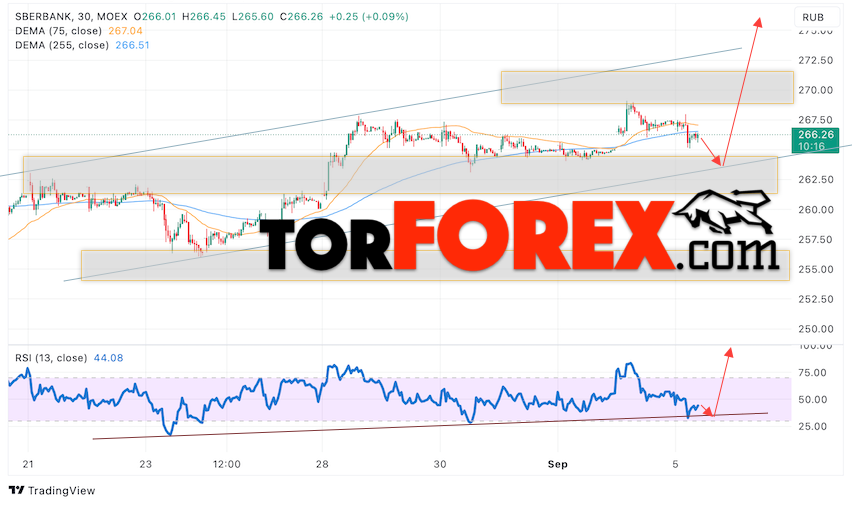Click the DEMA 255 value 266.51

click(132, 45)
